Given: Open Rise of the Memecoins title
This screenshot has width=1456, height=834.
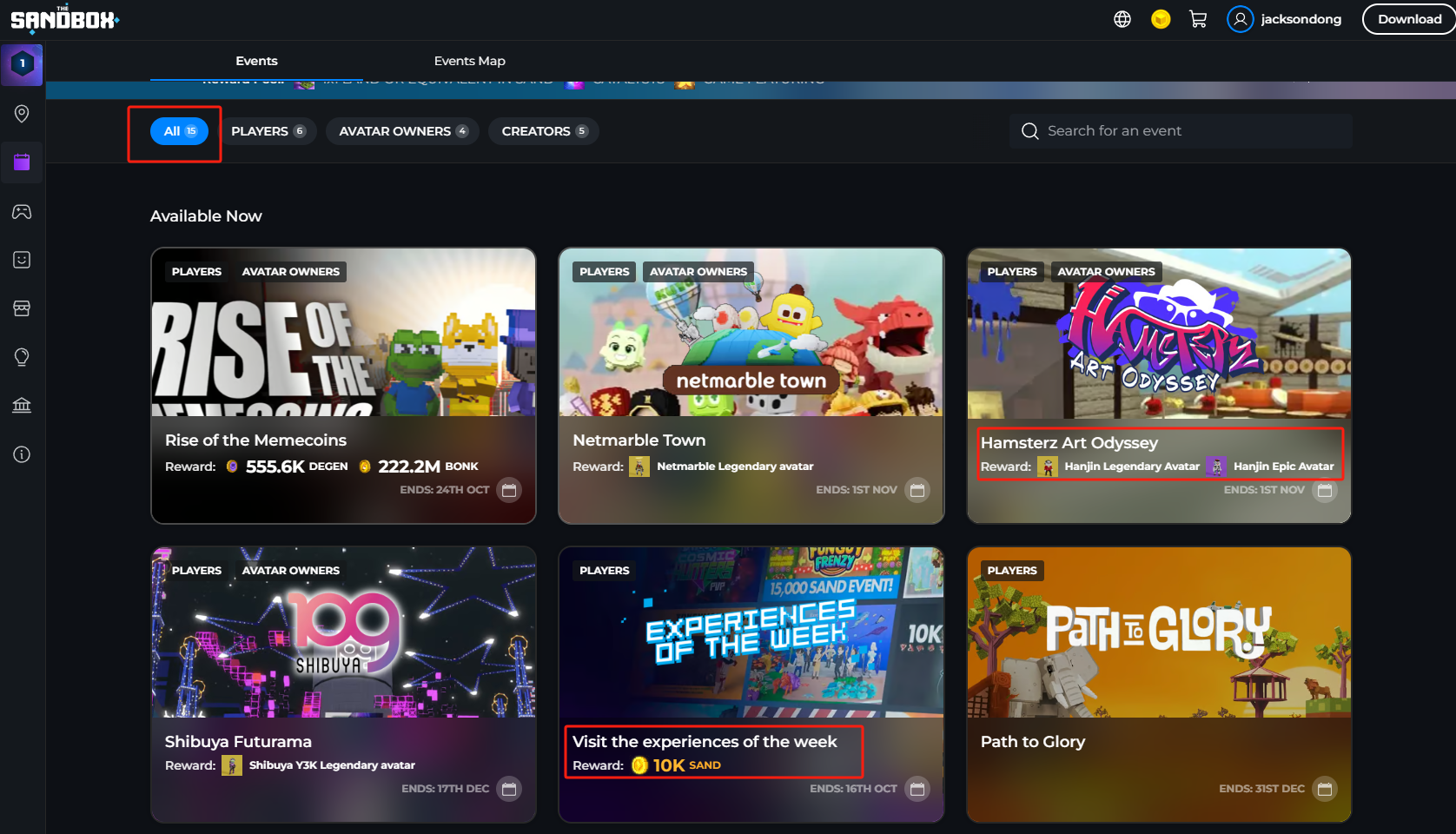Looking at the screenshot, I should pyautogui.click(x=255, y=440).
